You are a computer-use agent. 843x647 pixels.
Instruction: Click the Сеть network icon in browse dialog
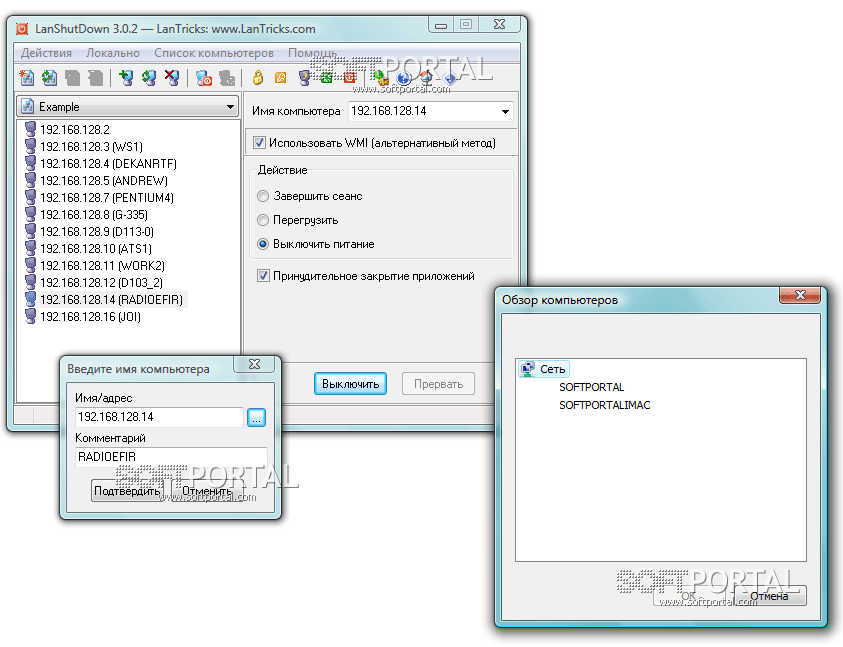click(527, 369)
